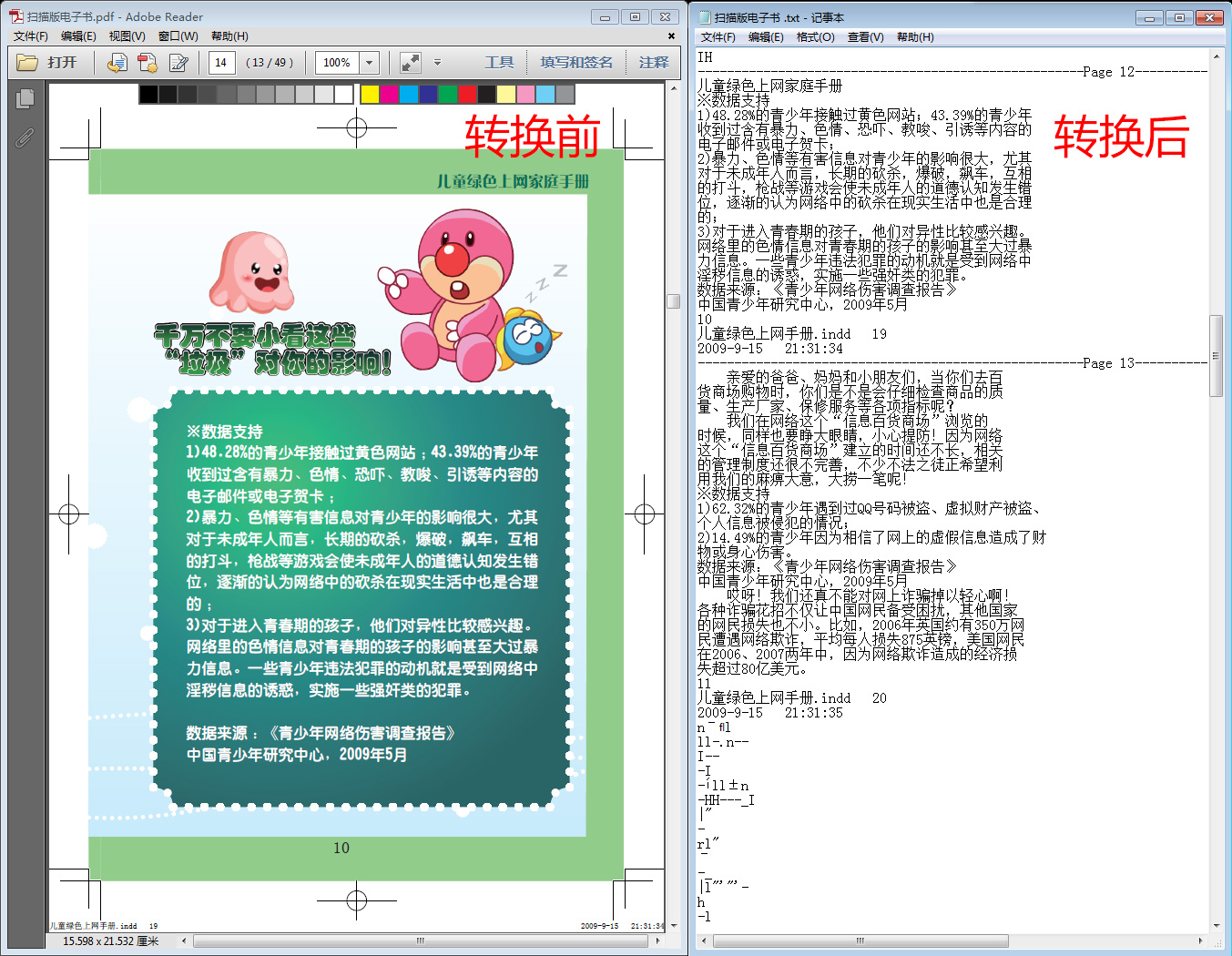Viewport: 1232px width, 956px height.
Task: Click 中国青少年研究中心，2009年5月 in the PDF
Action: (297, 755)
